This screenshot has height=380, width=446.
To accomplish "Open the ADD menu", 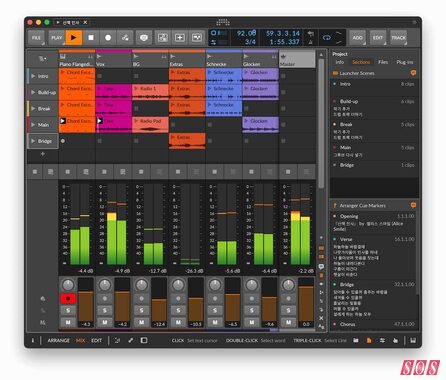I will click(357, 38).
